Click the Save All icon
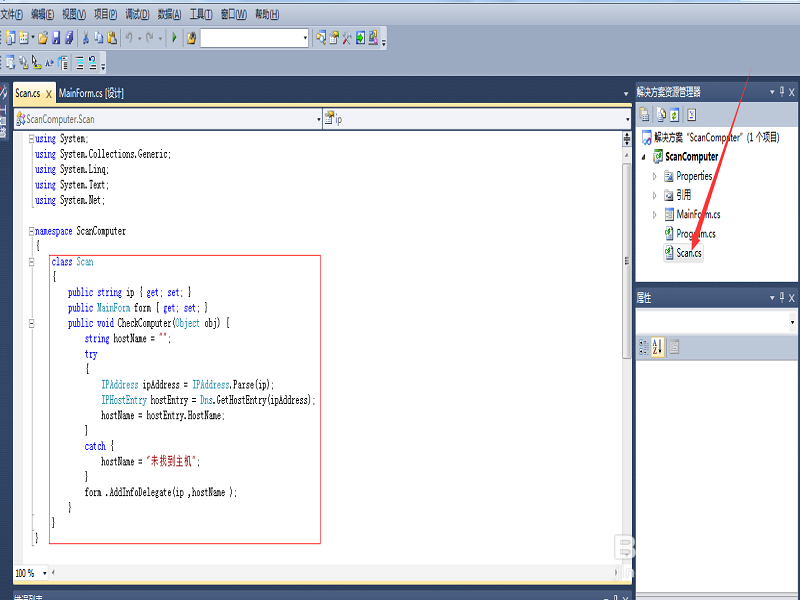This screenshot has width=800, height=600. (69, 38)
